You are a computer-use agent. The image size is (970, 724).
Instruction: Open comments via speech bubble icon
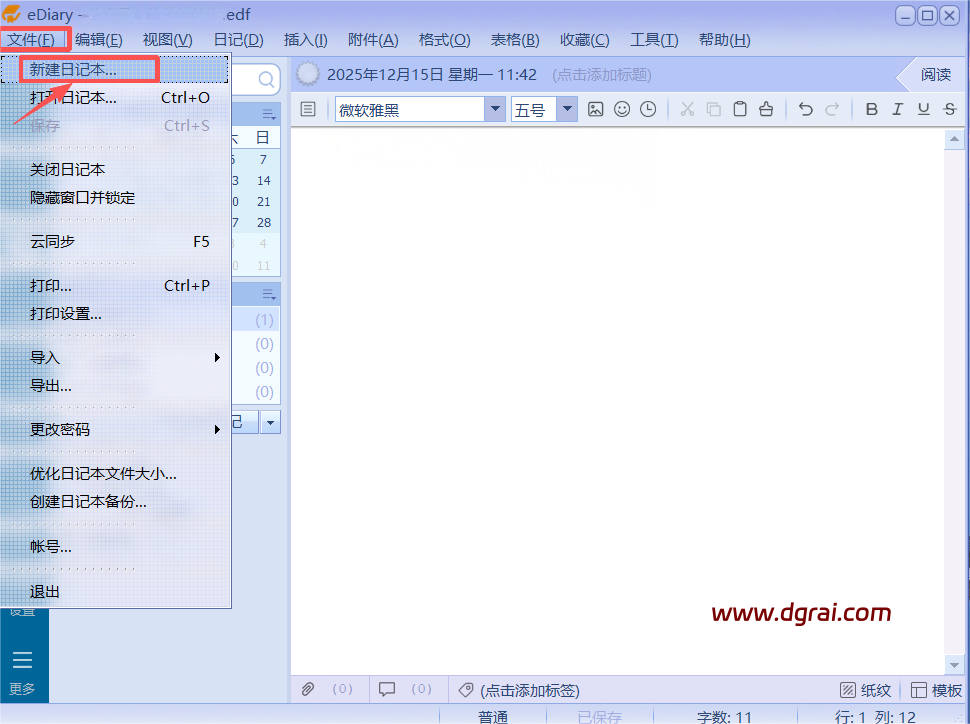pyautogui.click(x=387, y=689)
